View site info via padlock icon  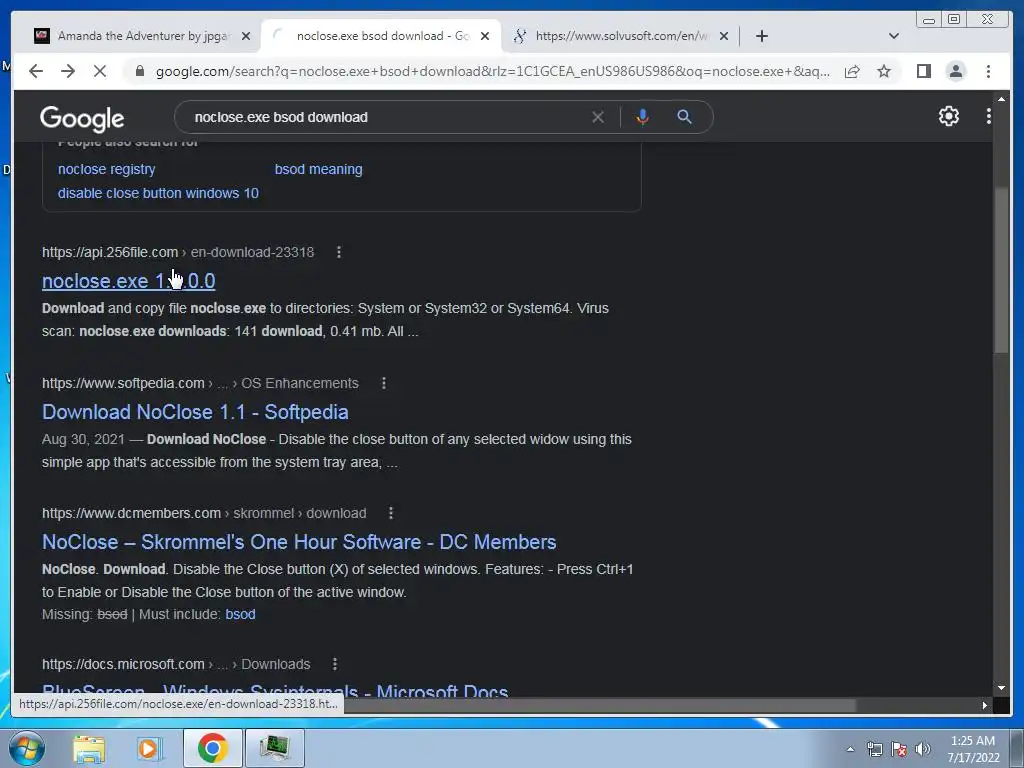point(139,71)
